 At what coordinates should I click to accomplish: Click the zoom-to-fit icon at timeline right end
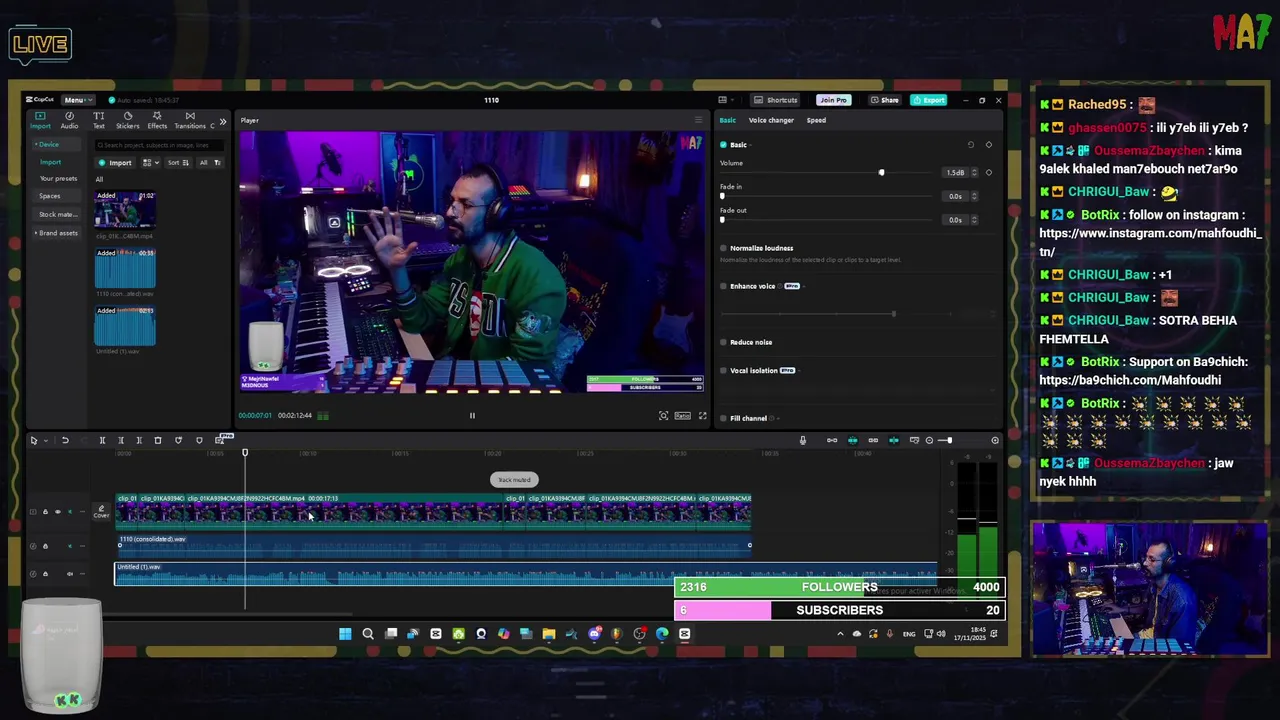[994, 440]
